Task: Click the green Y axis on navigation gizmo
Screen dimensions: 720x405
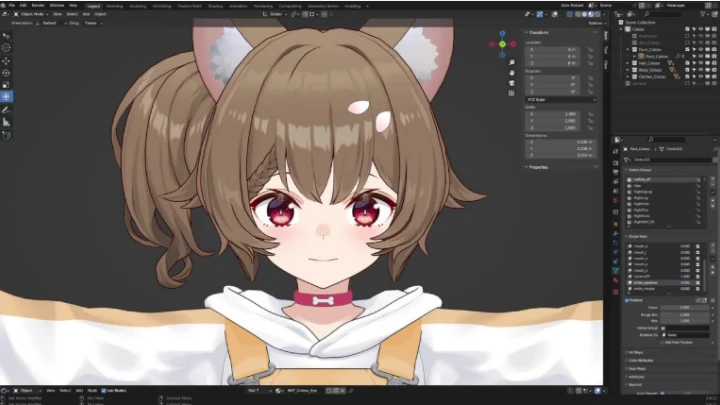Action: tap(502, 44)
